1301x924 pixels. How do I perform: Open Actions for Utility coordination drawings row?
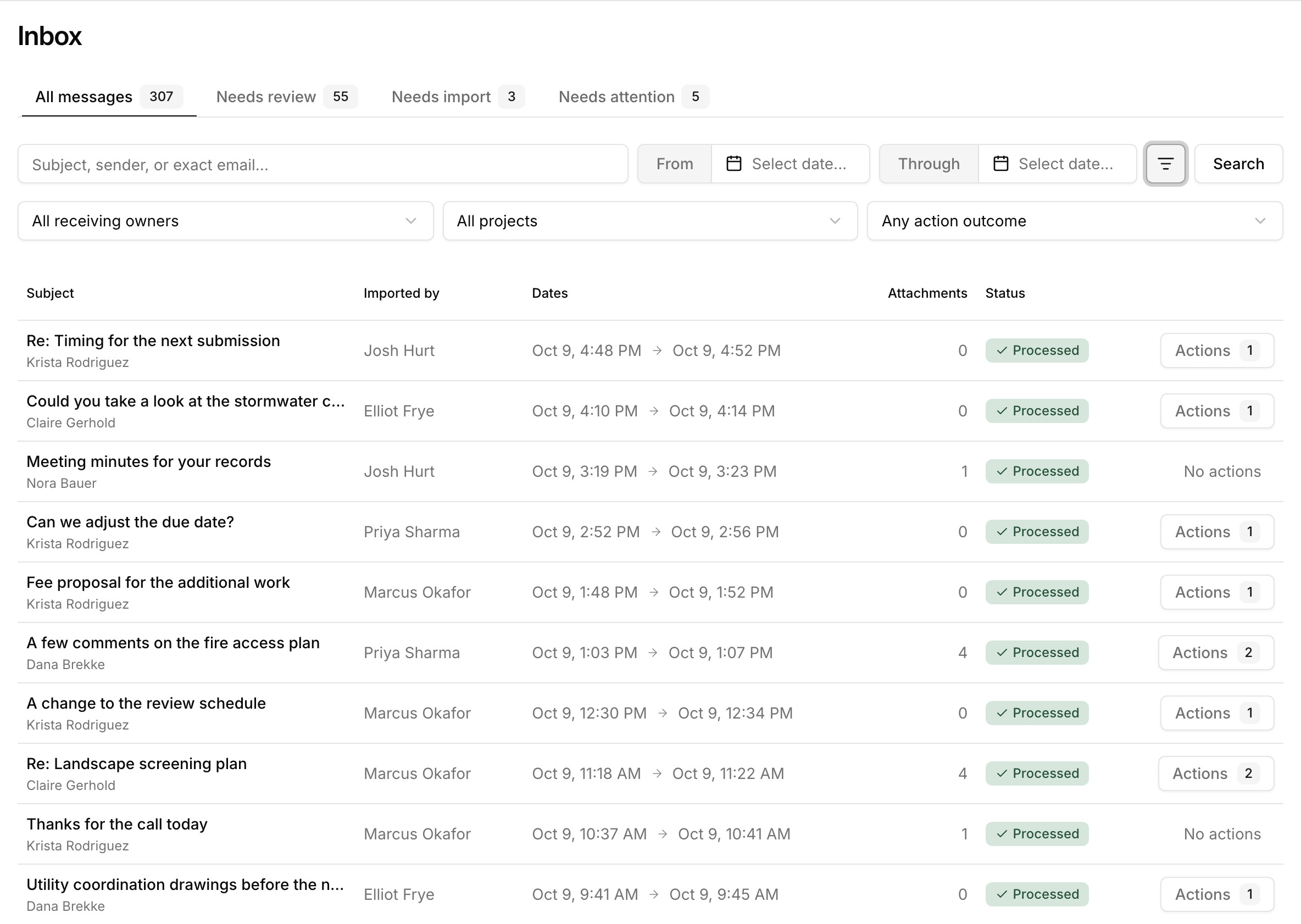point(1217,894)
